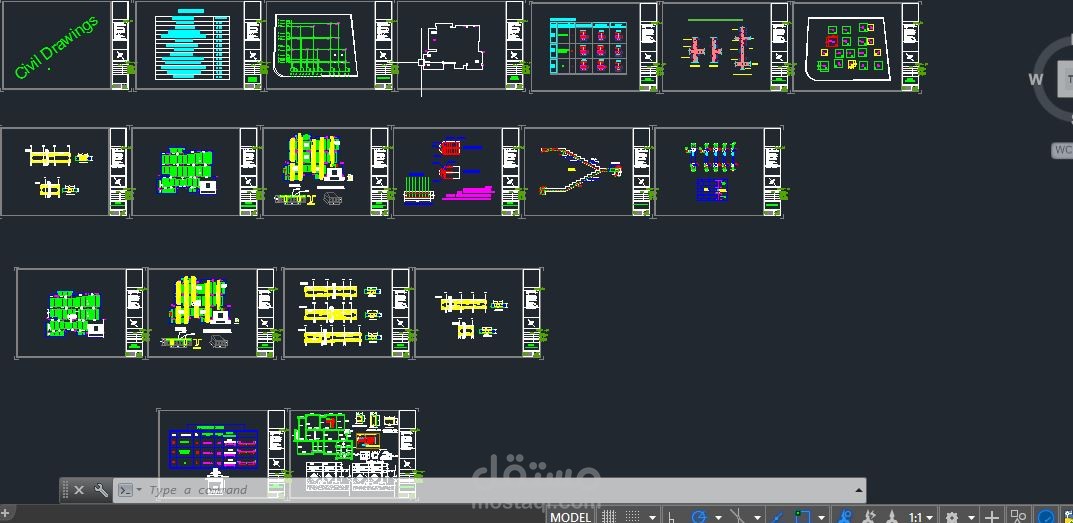Toggle object snap tracking
The image size is (1073, 523).
click(x=777, y=517)
